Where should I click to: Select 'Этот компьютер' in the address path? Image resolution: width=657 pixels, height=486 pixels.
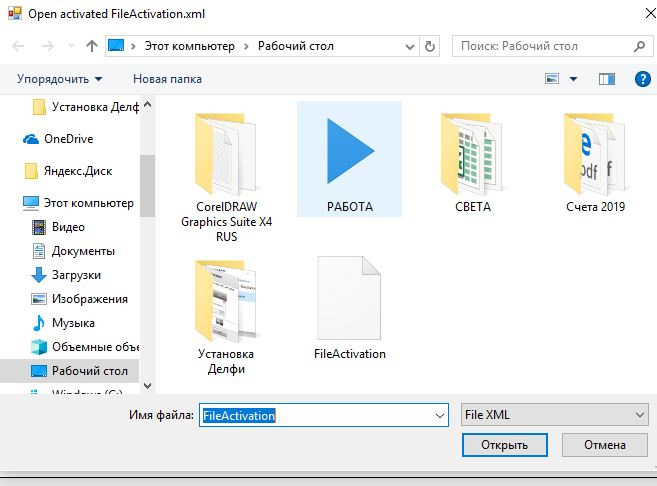(x=189, y=46)
